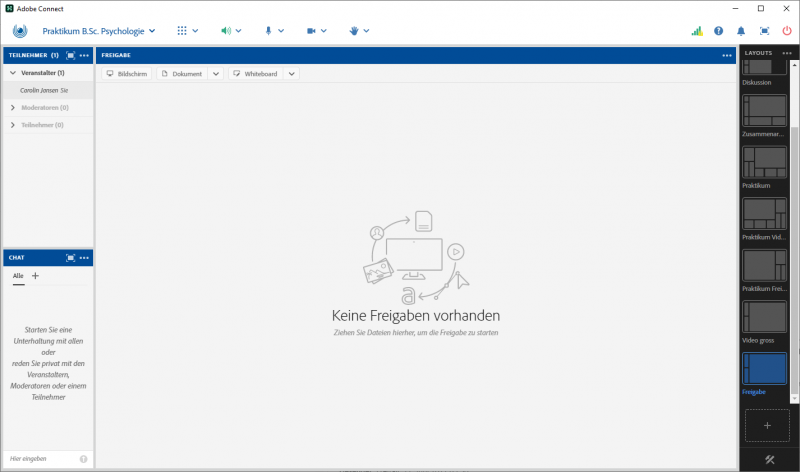Toggle the webcam camera icon
The image size is (800, 472).
pyautogui.click(x=311, y=31)
